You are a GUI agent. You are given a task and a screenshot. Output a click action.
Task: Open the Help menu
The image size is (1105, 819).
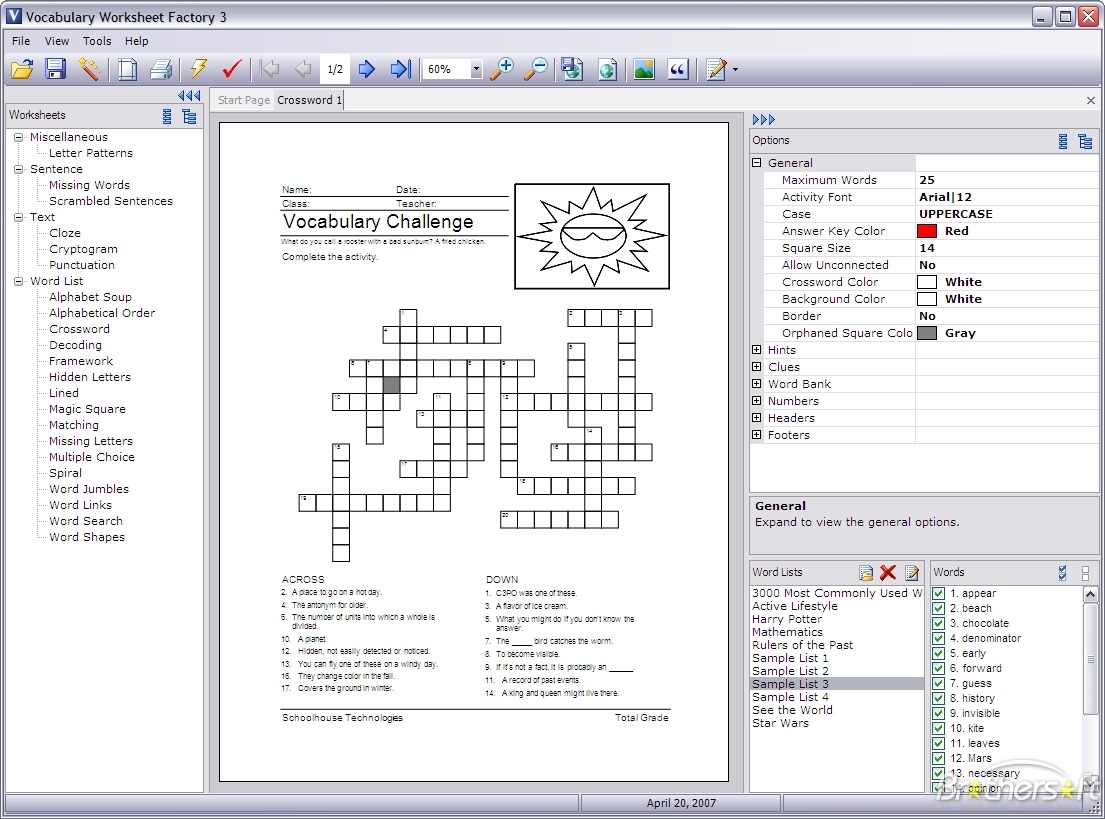tap(137, 41)
